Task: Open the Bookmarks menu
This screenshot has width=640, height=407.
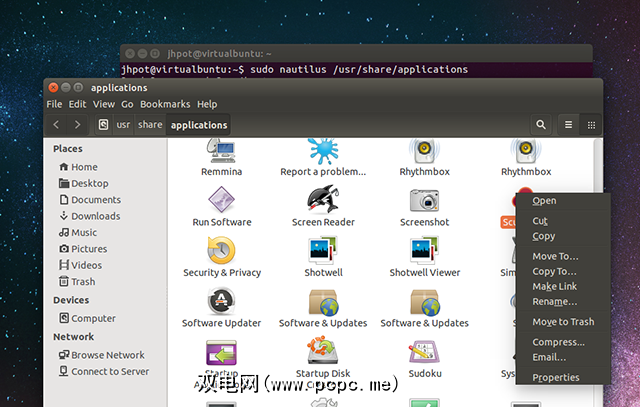Action: point(164,104)
